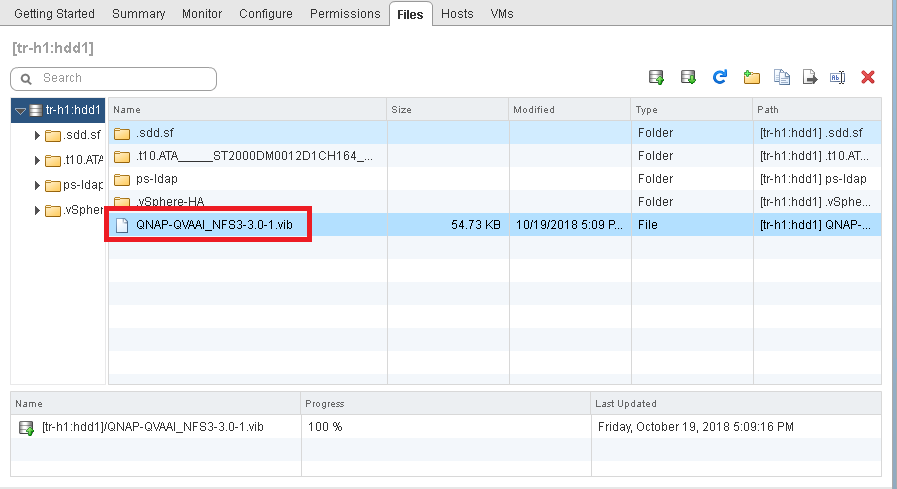
Task: Switch to the Configure tab
Action: 266,14
